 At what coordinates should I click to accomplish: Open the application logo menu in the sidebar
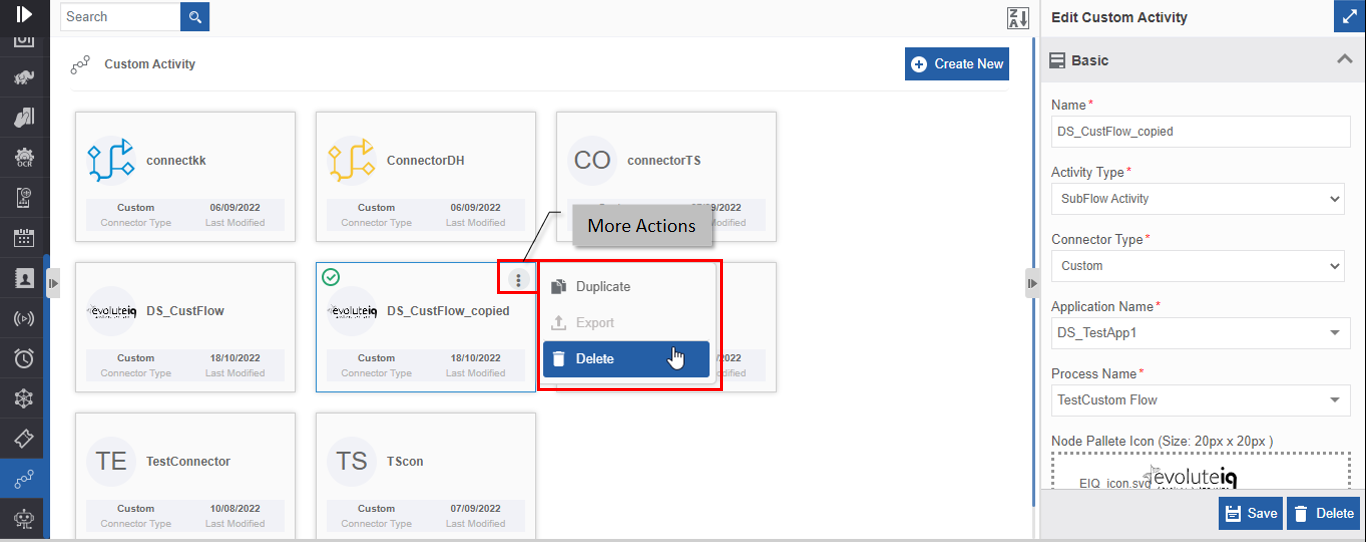click(x=24, y=13)
